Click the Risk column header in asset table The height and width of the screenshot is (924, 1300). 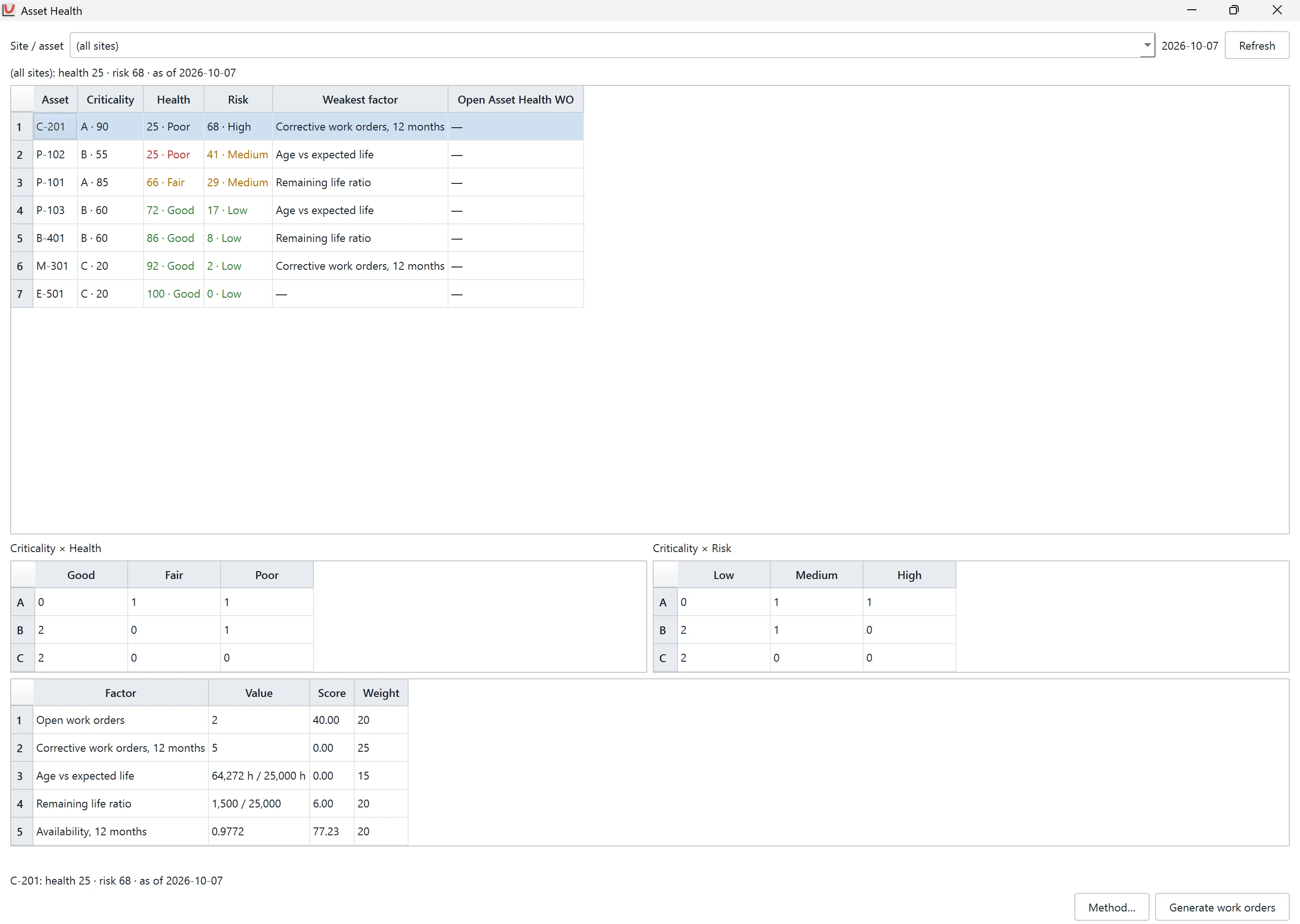238,99
